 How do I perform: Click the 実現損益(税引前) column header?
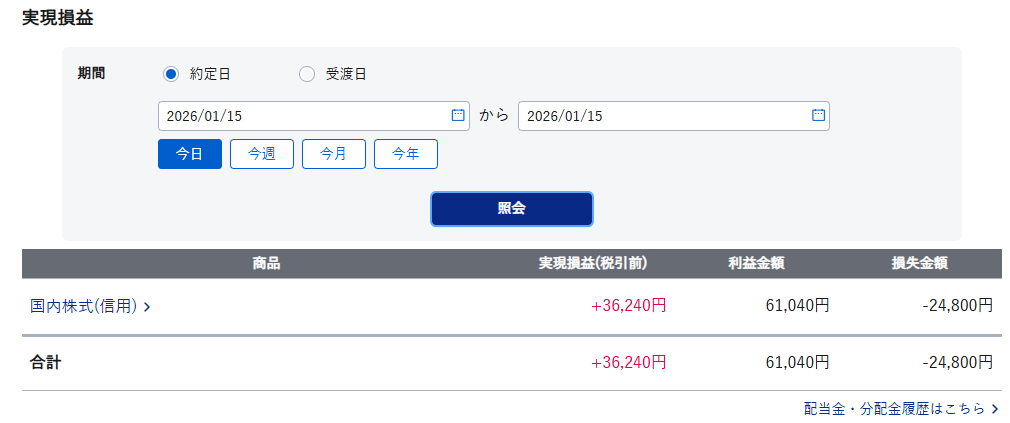pyautogui.click(x=593, y=263)
